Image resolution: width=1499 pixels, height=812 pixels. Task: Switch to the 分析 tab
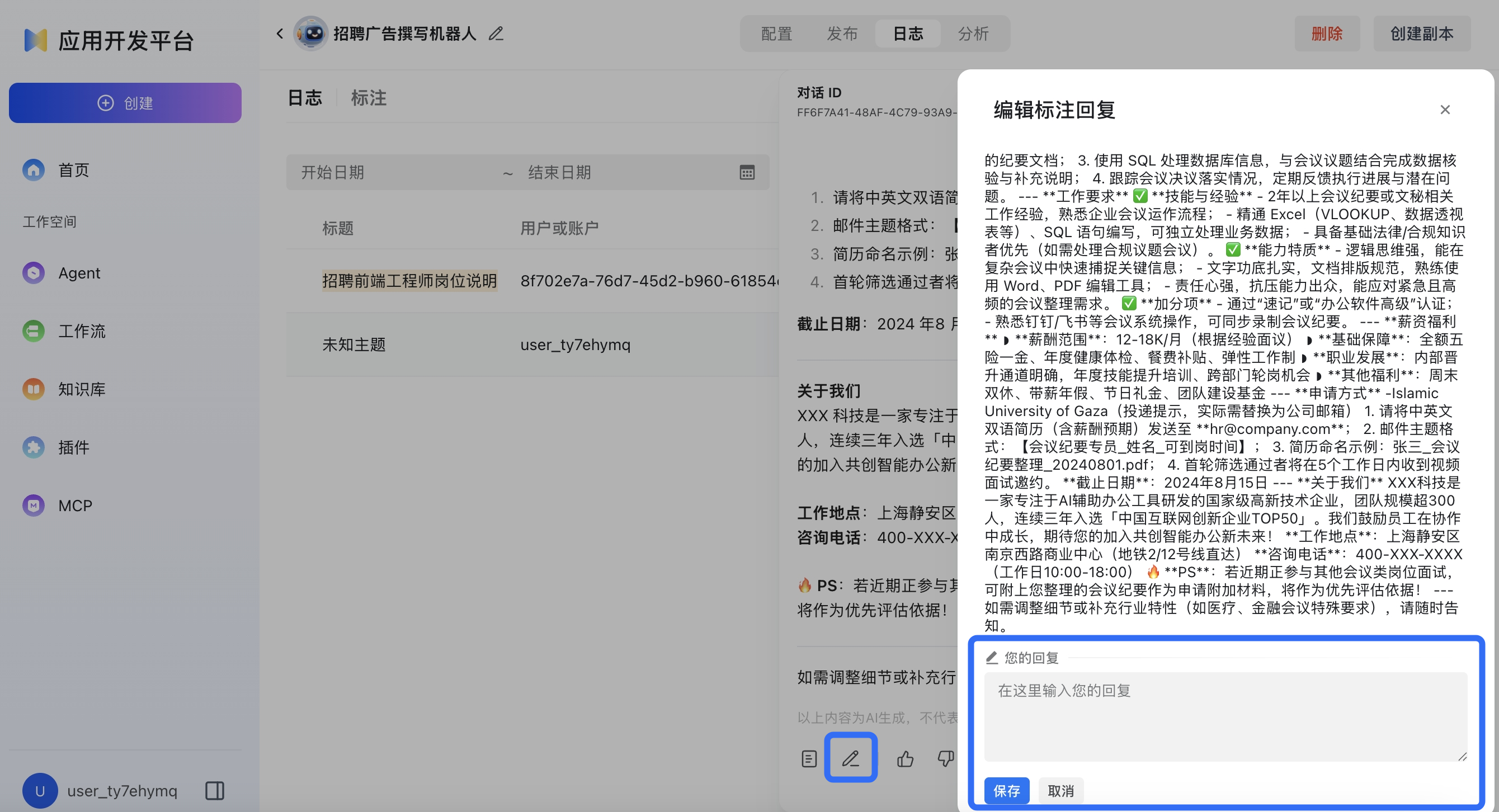click(x=973, y=34)
